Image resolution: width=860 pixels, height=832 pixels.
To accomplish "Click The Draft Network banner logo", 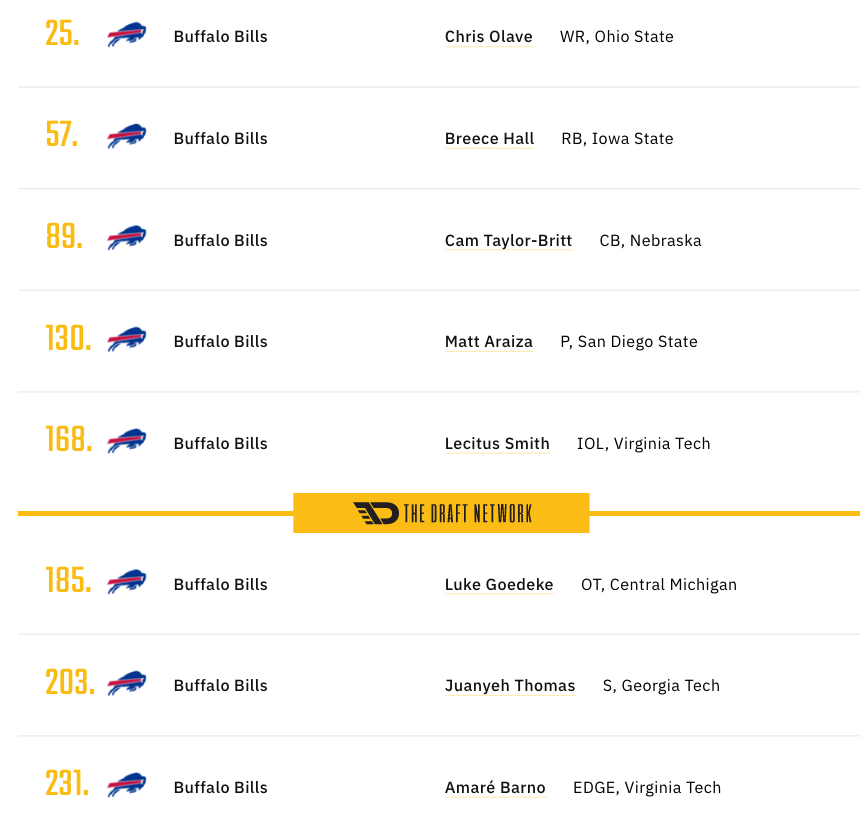I will [442, 513].
